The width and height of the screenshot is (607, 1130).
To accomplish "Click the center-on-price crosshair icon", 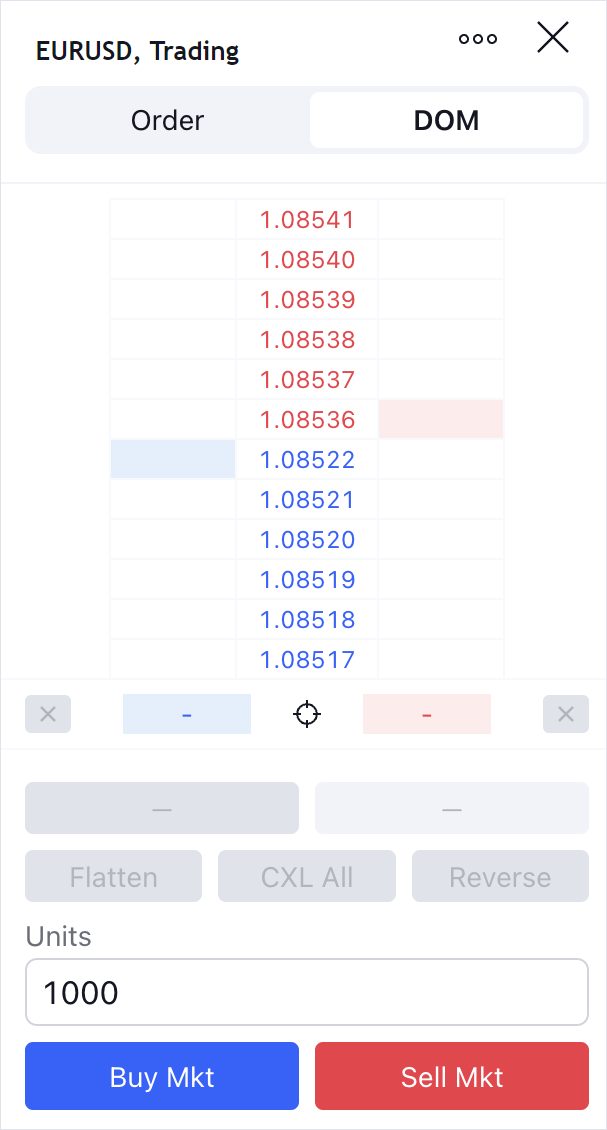I will tap(307, 714).
